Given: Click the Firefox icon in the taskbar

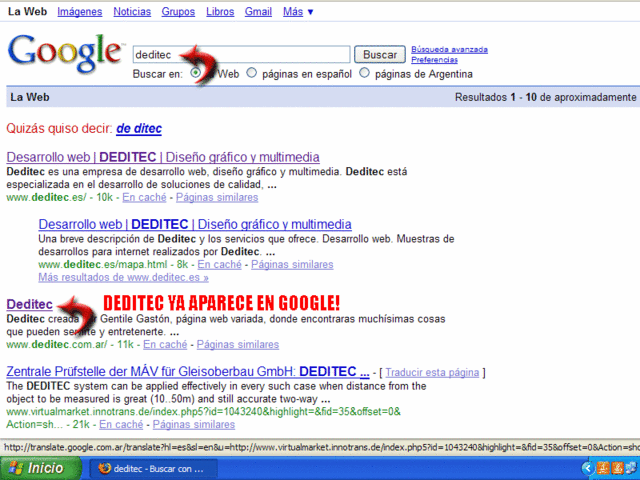Looking at the screenshot, I should click(105, 468).
